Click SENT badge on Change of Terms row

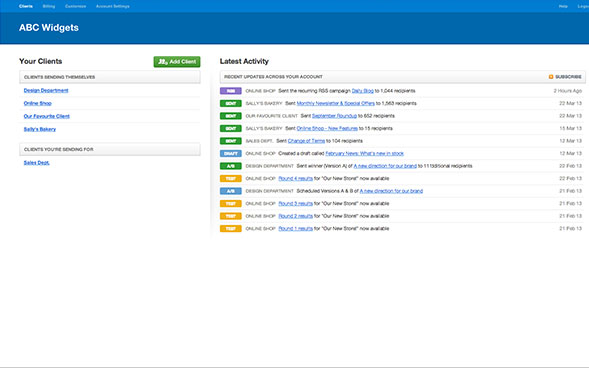tap(231, 141)
